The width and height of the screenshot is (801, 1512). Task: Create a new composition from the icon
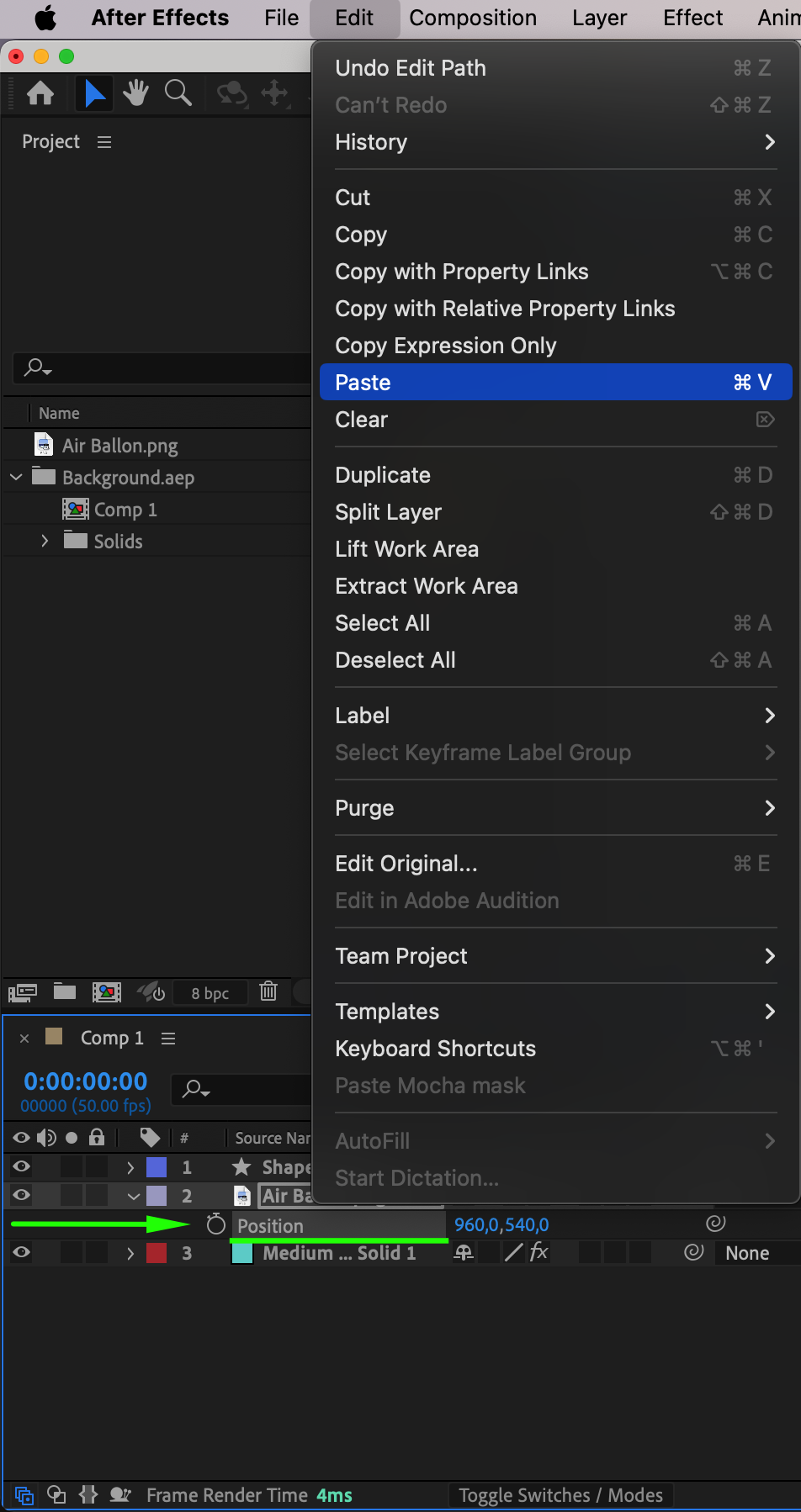106,992
